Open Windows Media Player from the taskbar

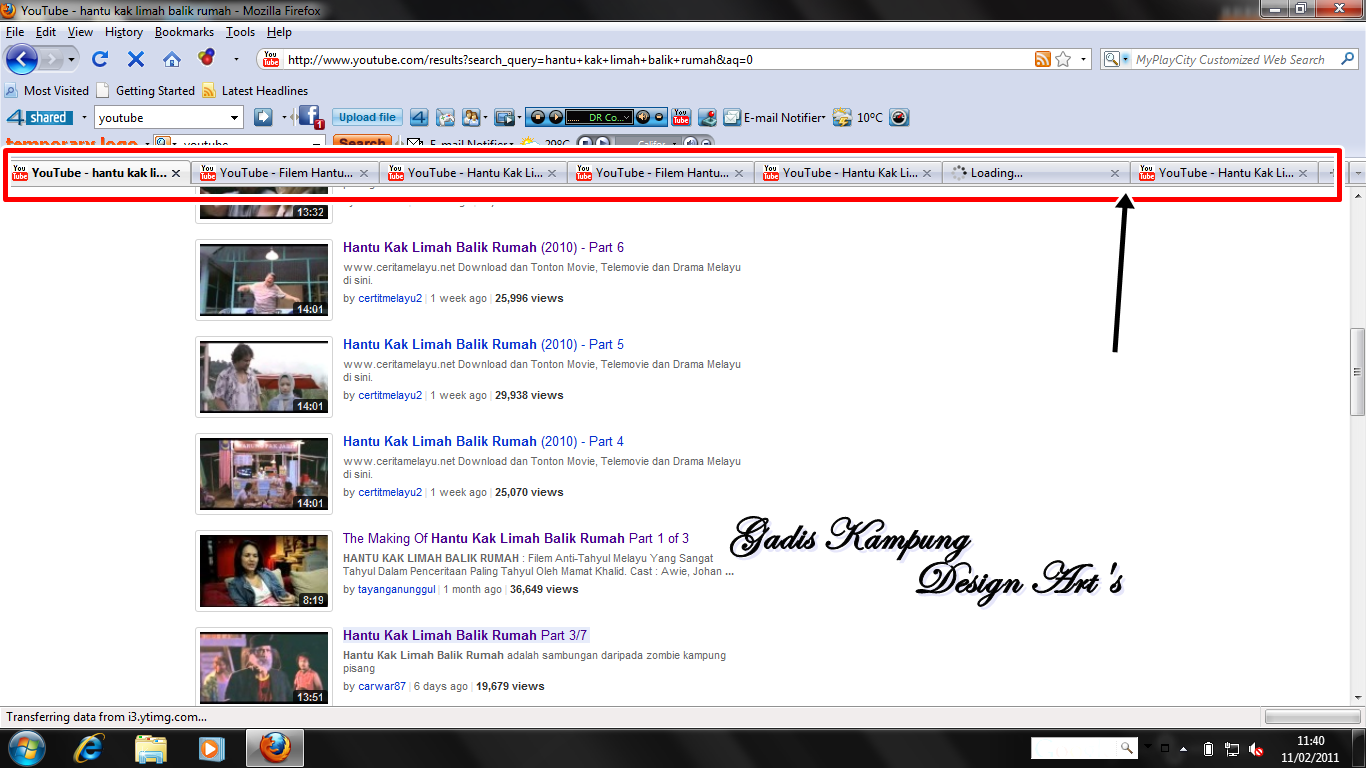(210, 747)
